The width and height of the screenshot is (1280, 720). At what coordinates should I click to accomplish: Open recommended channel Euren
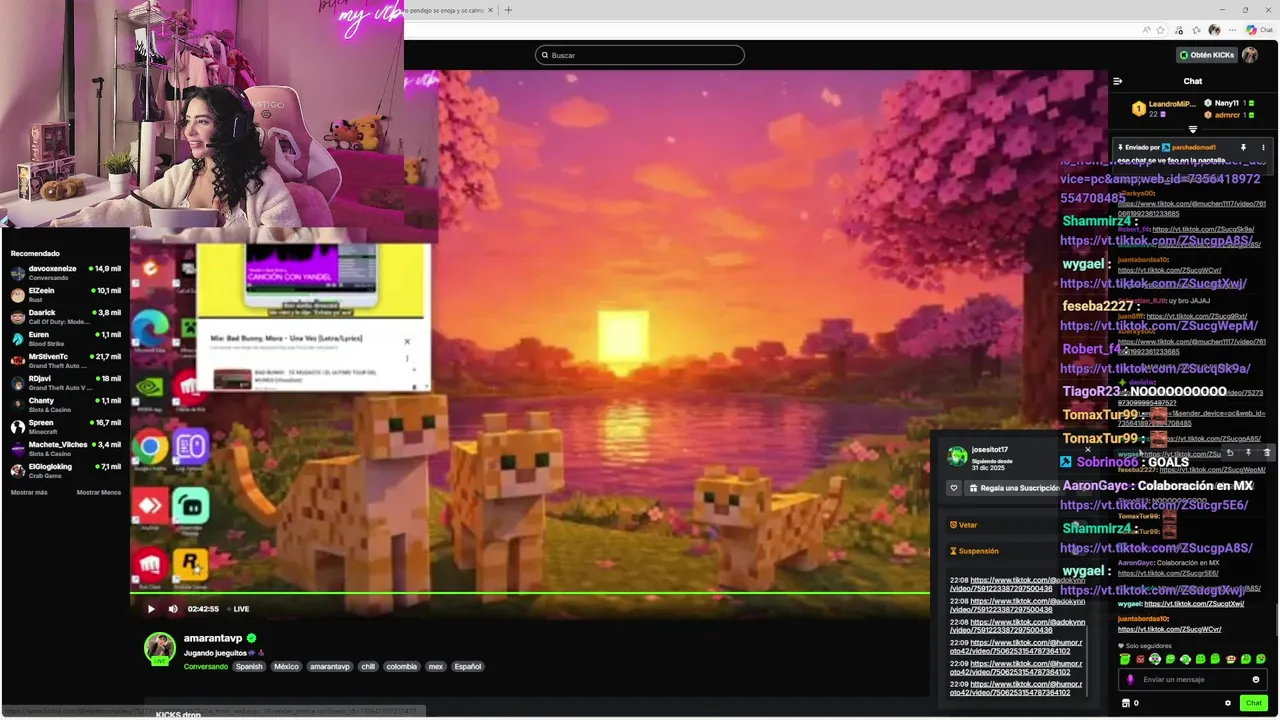click(x=65, y=338)
